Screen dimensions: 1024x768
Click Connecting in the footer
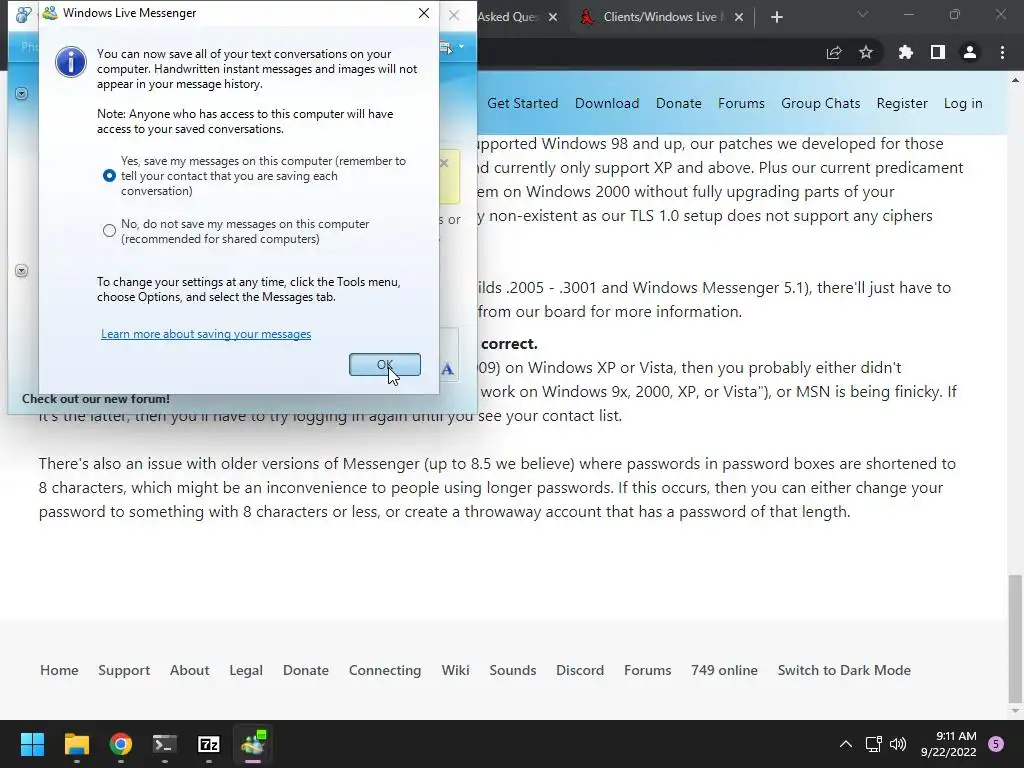click(x=385, y=670)
